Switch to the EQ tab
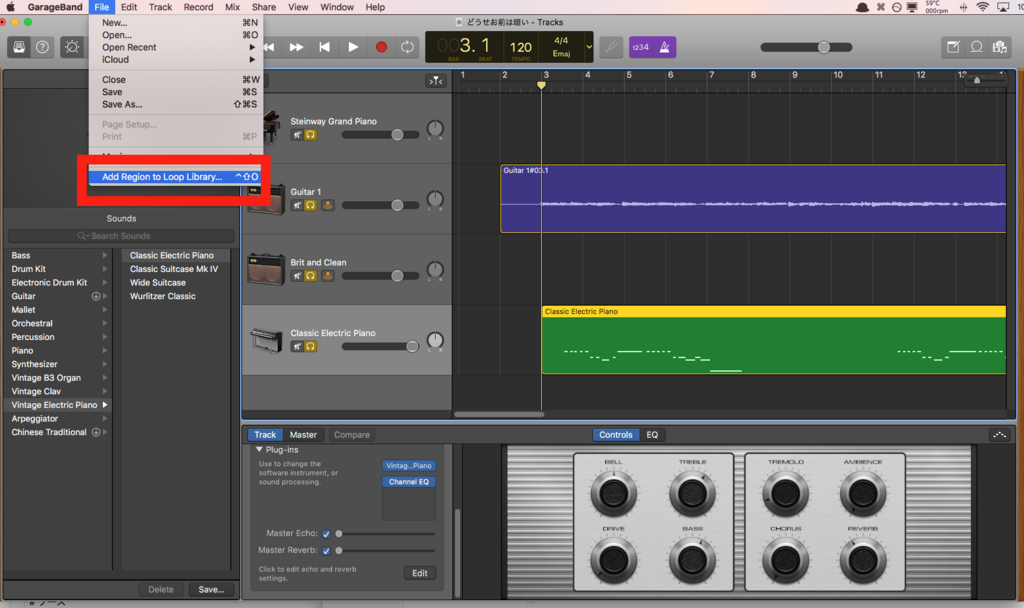The image size is (1024, 608). (652, 435)
